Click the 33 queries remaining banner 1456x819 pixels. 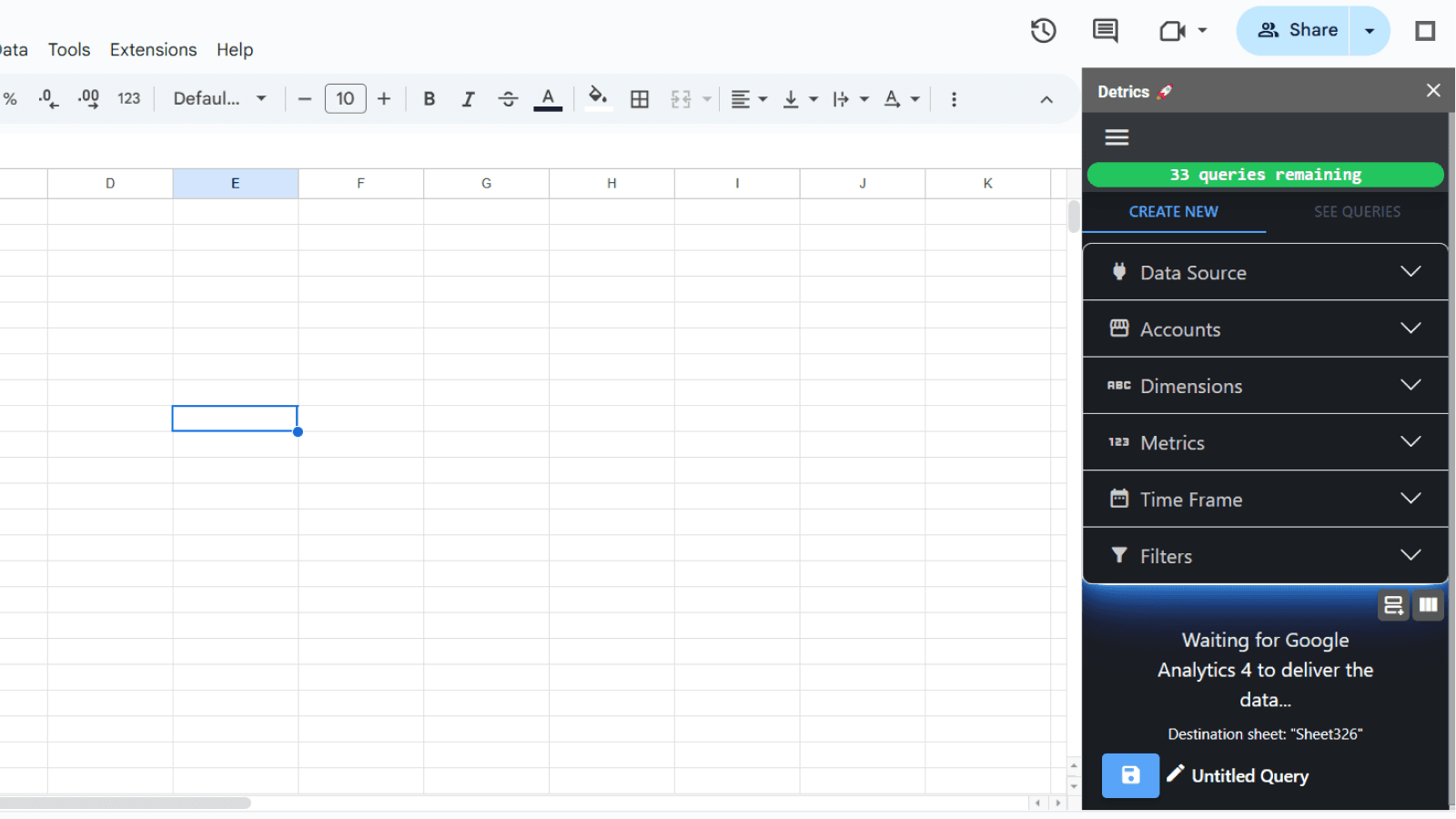click(x=1265, y=175)
